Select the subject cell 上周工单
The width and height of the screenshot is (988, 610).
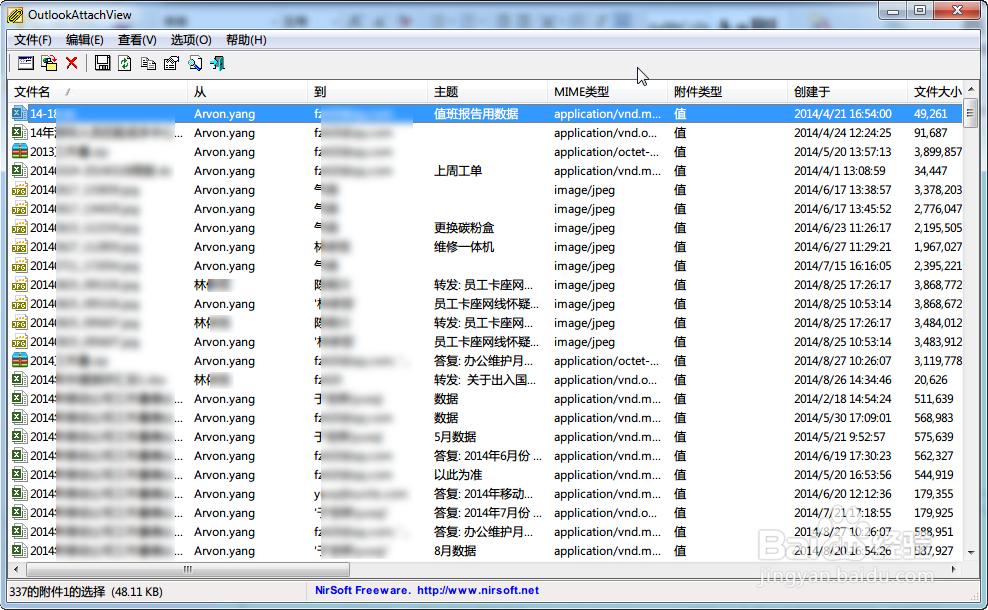pos(458,171)
